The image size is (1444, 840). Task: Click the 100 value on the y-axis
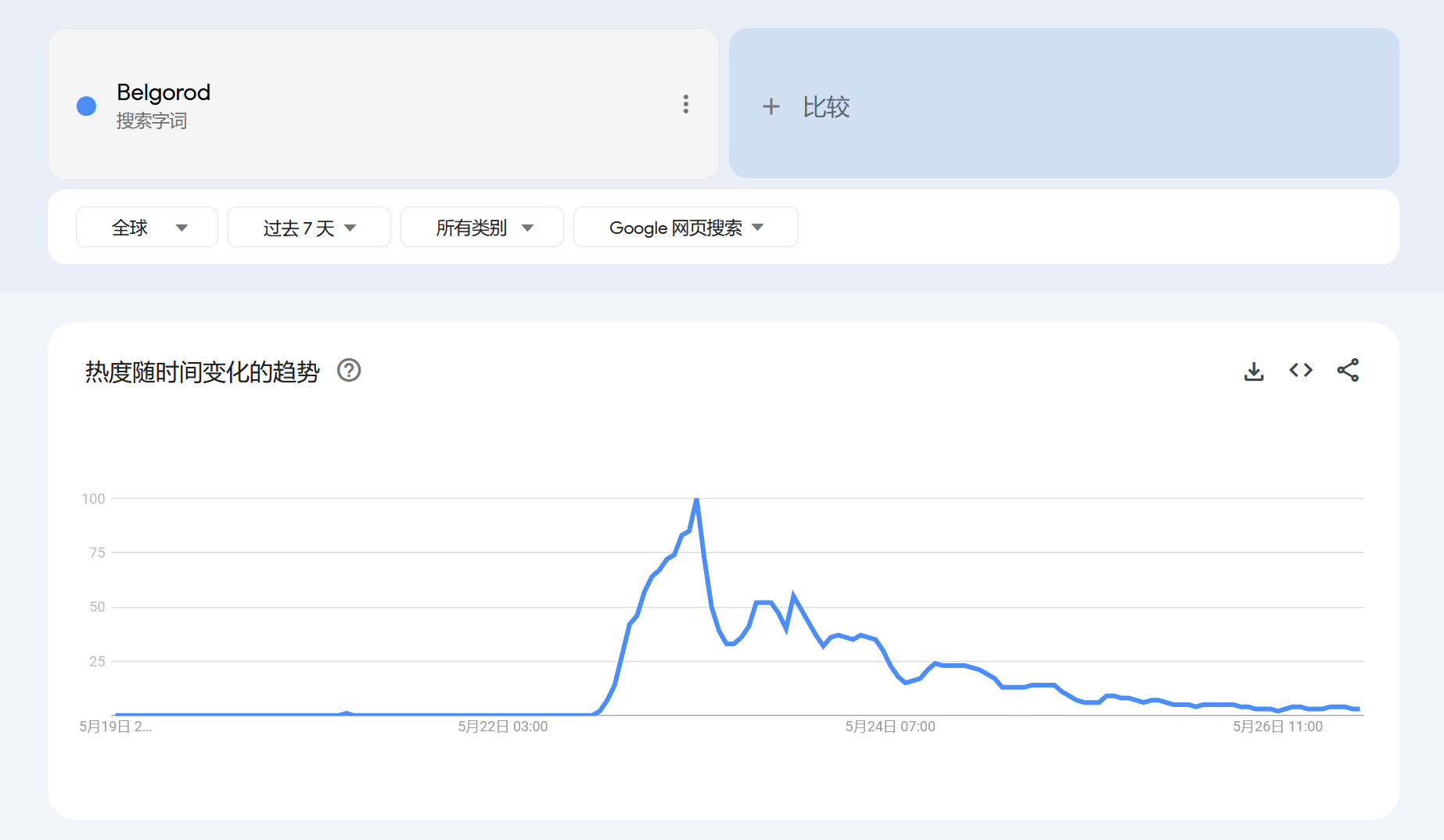(x=93, y=499)
